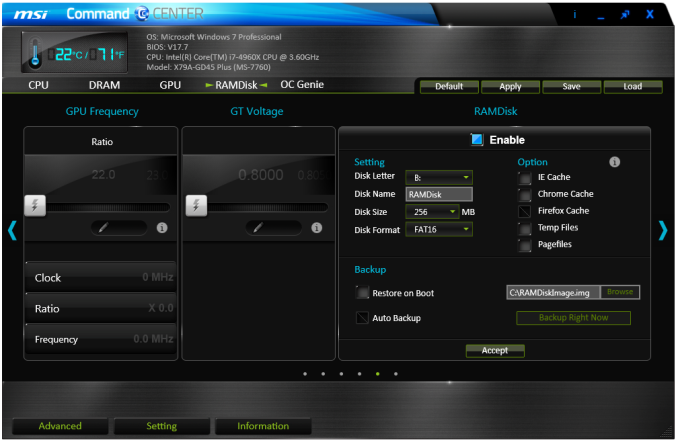
Task: Toggle Pagefiles option
Action: (x=524, y=245)
